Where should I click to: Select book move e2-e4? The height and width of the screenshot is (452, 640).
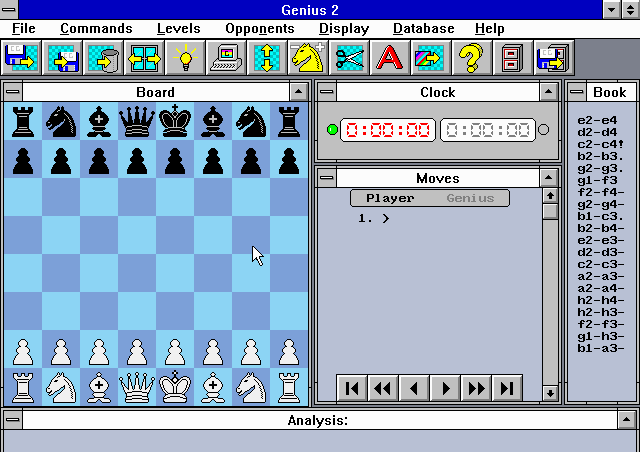coord(597,120)
